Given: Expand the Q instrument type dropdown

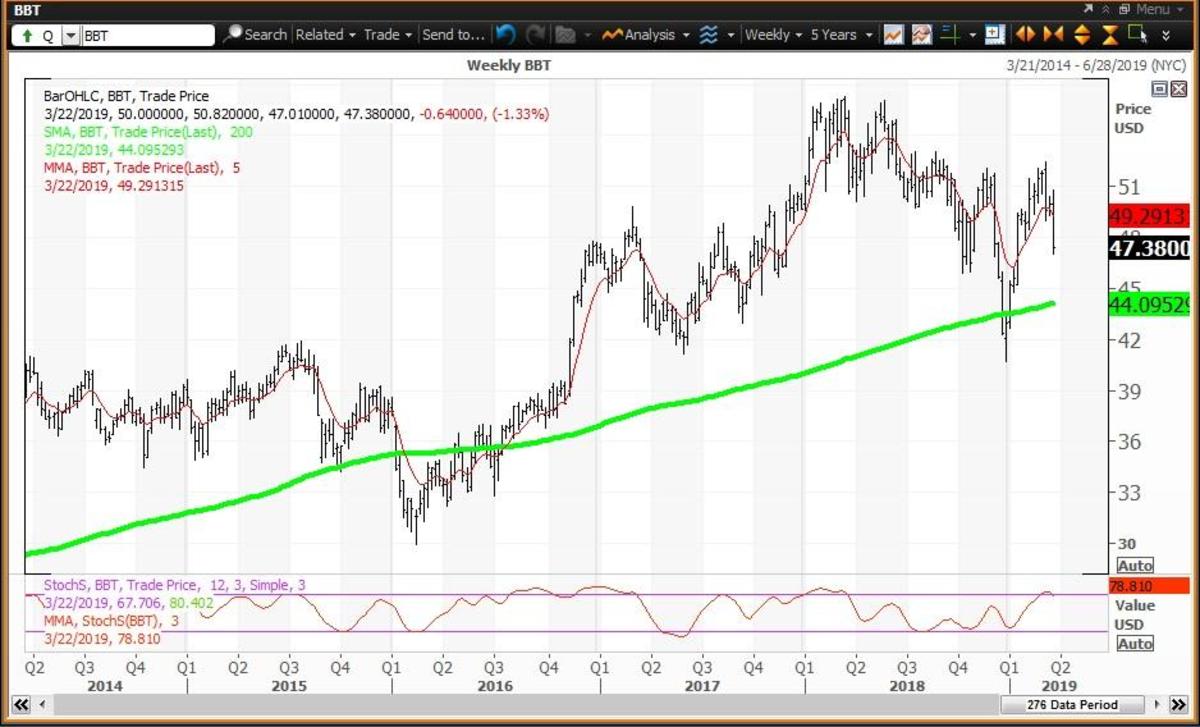Looking at the screenshot, I should [x=70, y=36].
